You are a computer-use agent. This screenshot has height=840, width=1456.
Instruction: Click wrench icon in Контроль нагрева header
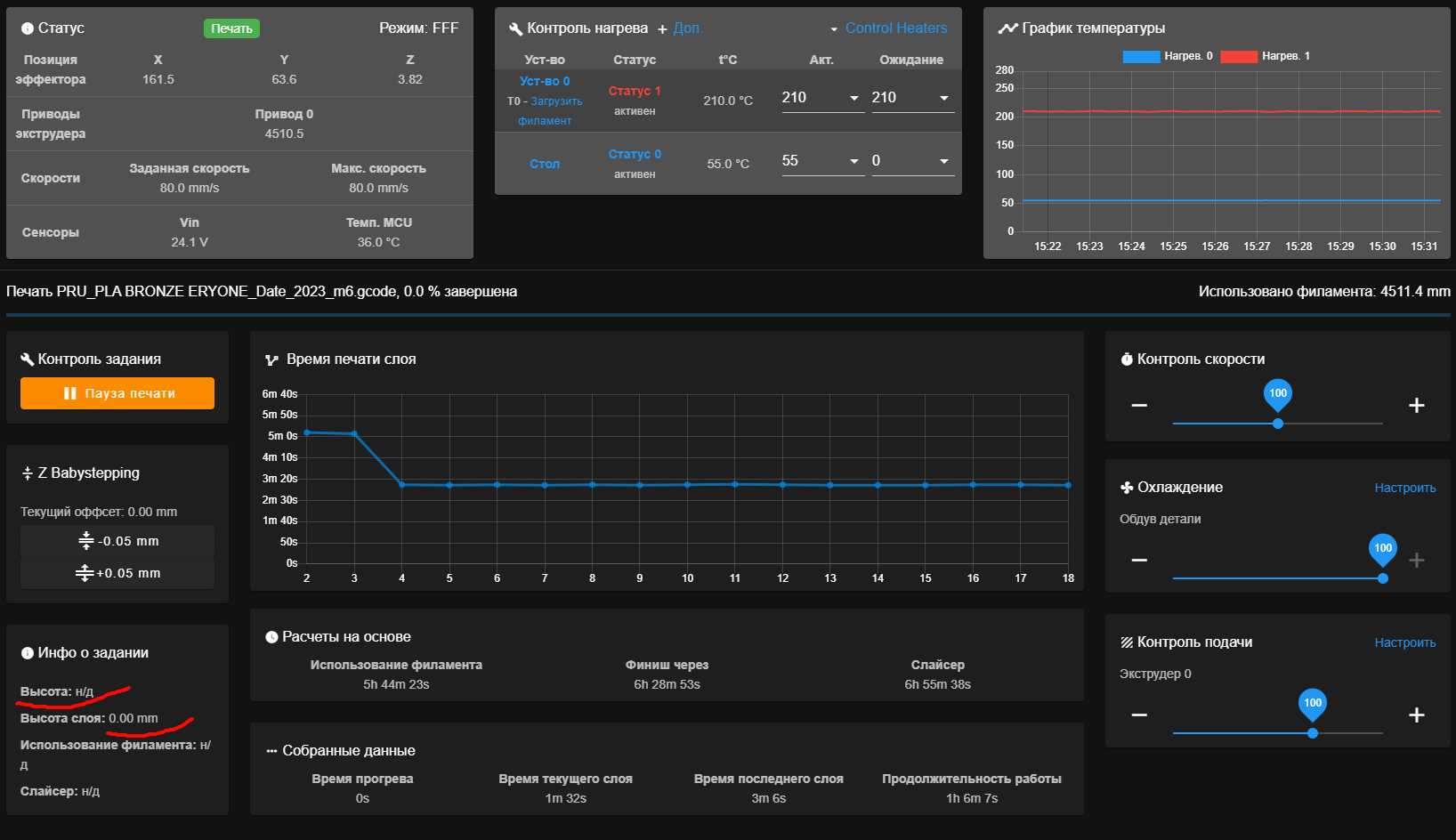click(515, 28)
